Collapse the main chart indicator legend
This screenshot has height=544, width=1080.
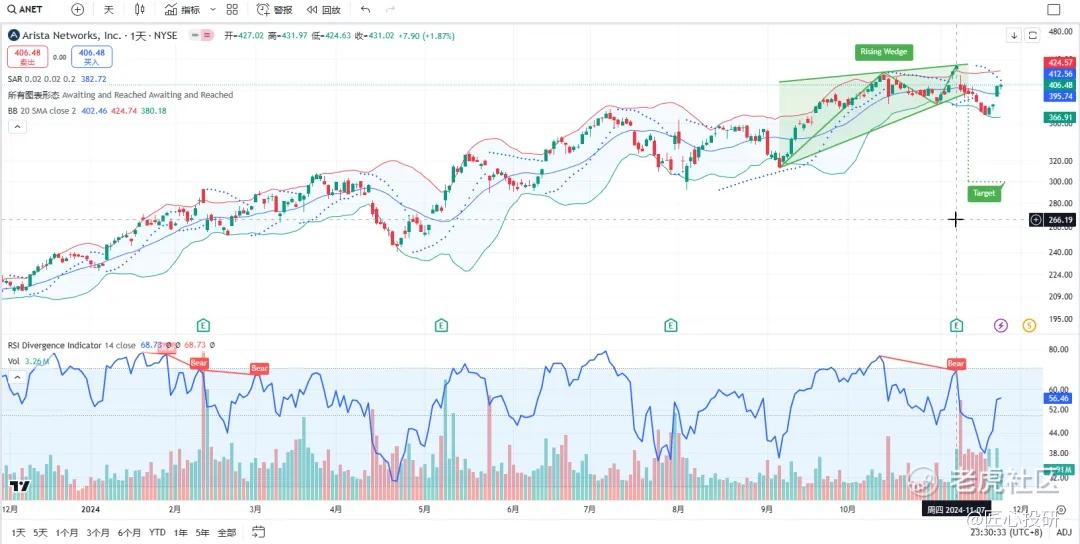pos(17,127)
